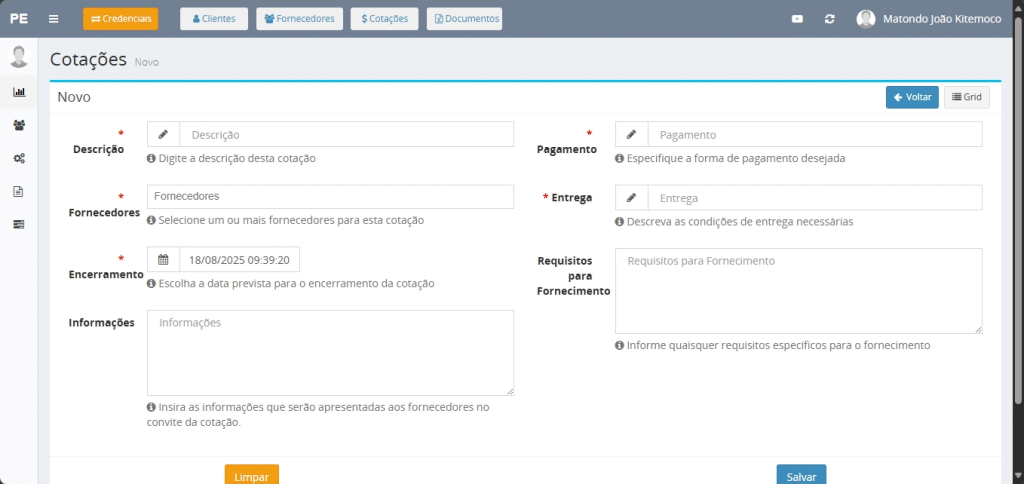1024x484 pixels.
Task: Click info icon under Entrega field
Action: (x=619, y=222)
